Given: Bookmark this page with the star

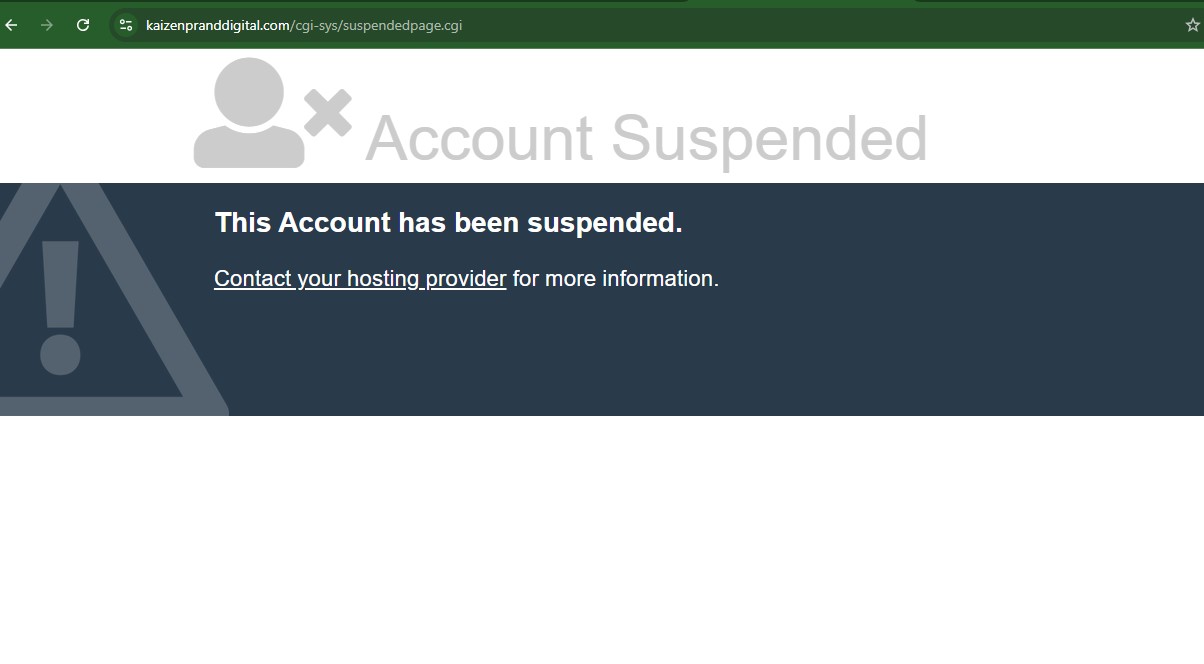Looking at the screenshot, I should [1192, 25].
